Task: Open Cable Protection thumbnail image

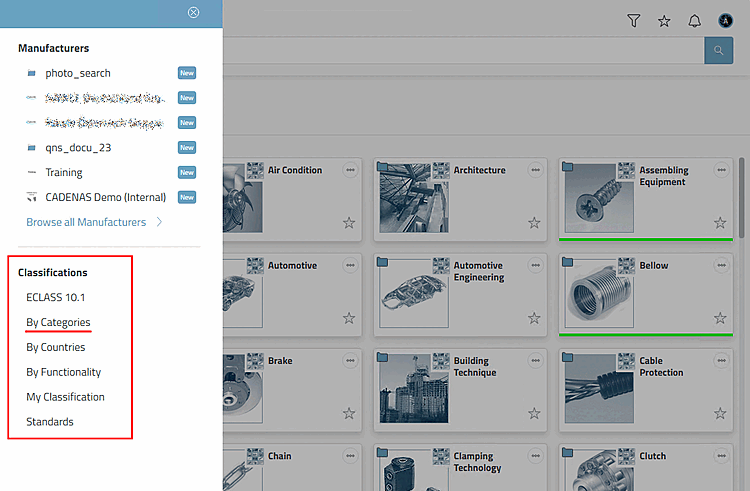Action: pyautogui.click(x=599, y=388)
